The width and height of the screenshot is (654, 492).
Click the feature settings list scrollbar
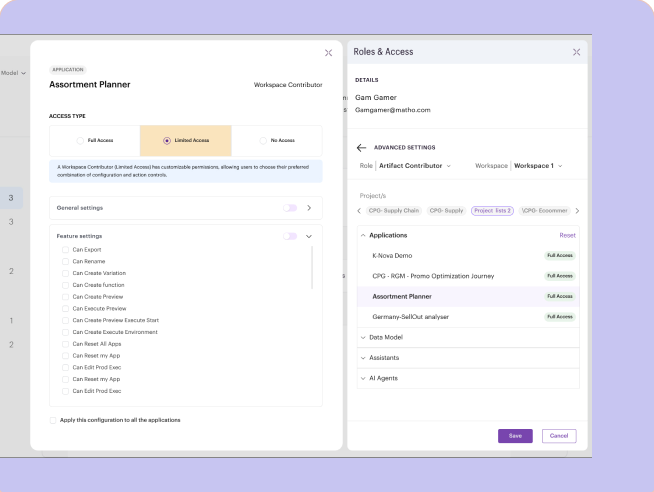312,268
